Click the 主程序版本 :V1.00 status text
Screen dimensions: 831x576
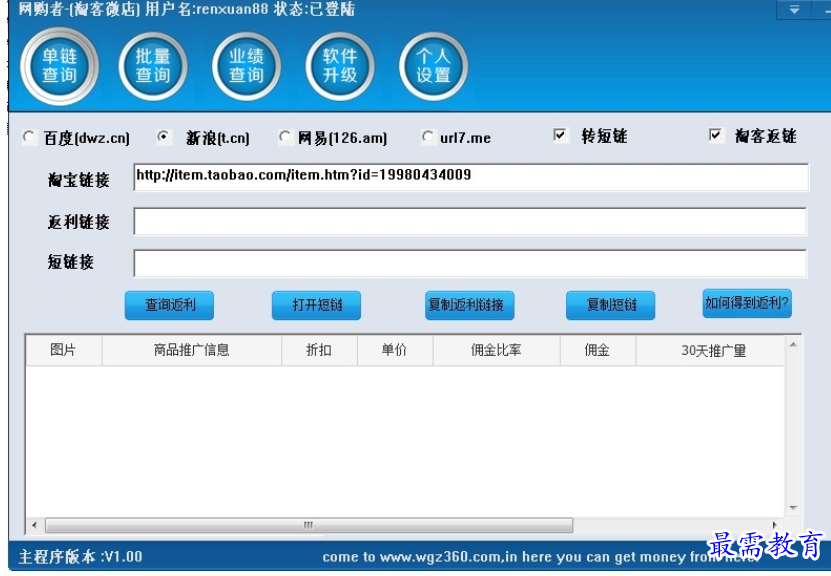pyautogui.click(x=81, y=557)
